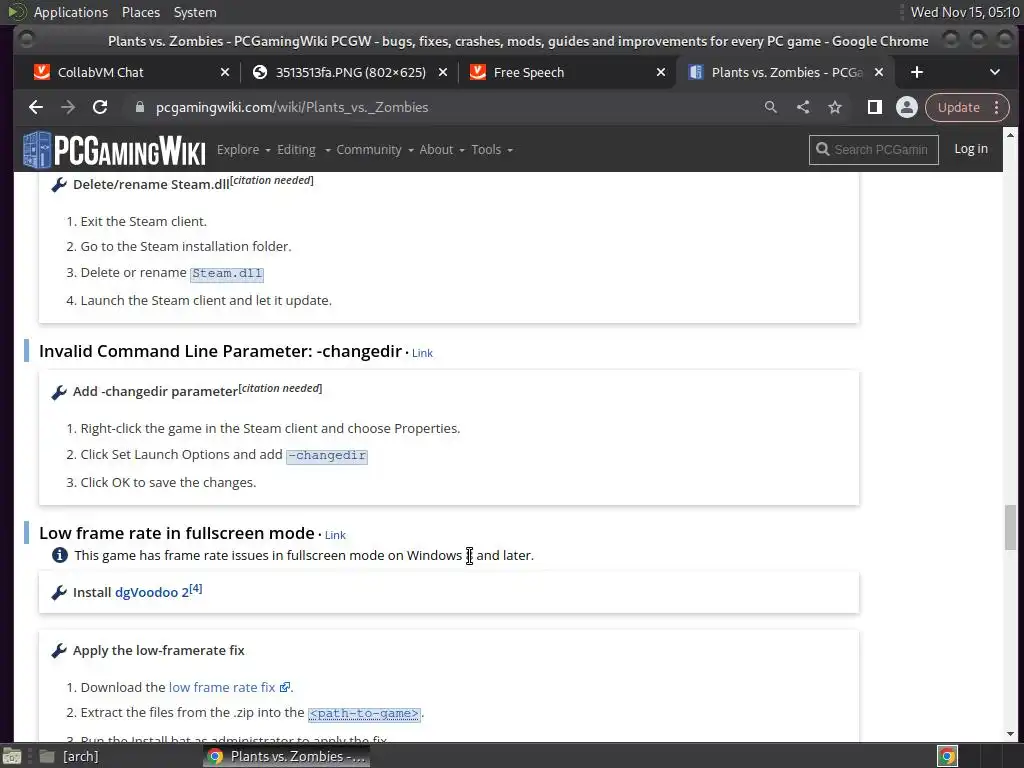Reload the page with the refresh icon

100,107
